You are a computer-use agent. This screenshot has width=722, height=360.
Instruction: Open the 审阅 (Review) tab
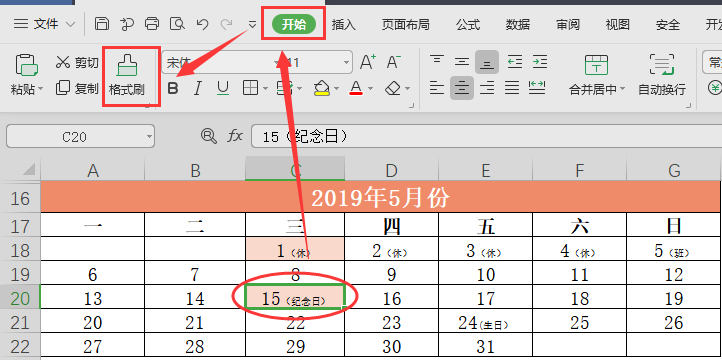pyautogui.click(x=568, y=24)
